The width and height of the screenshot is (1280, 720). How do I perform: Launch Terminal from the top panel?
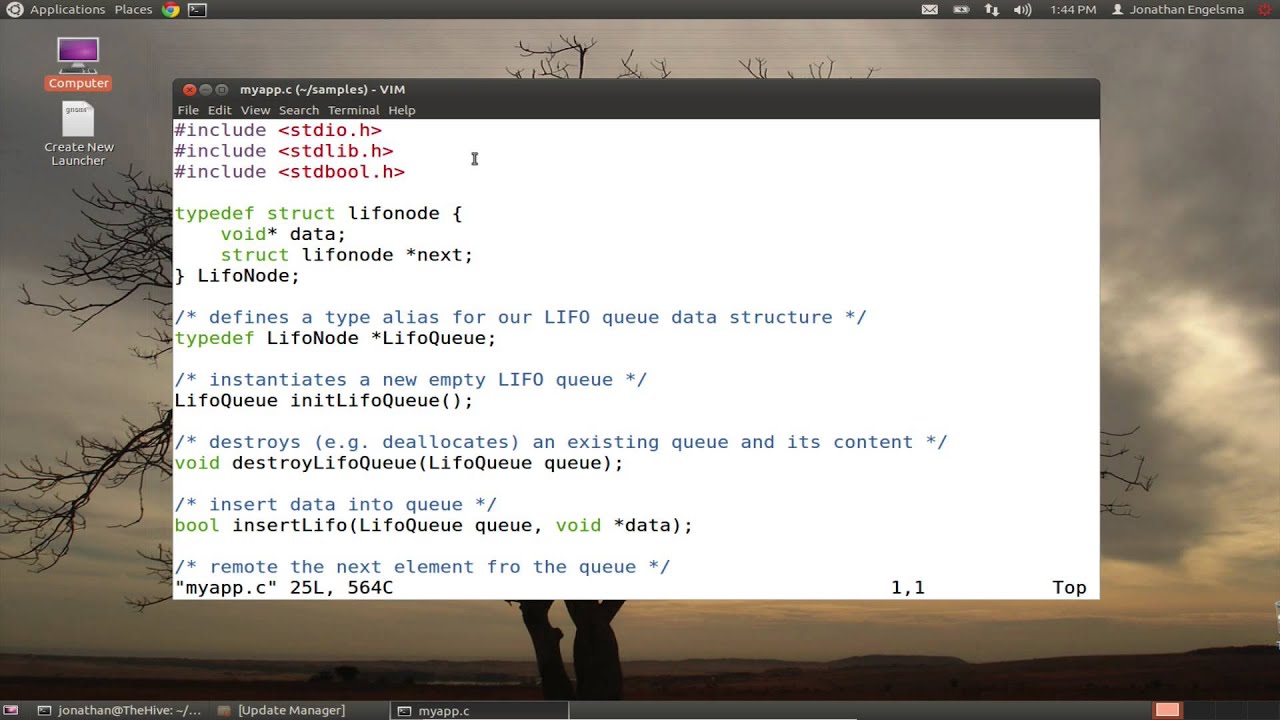[x=197, y=10]
